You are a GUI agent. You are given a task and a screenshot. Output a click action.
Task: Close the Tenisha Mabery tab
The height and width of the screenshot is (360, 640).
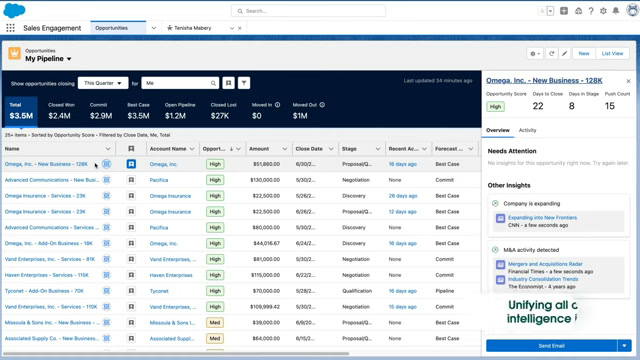[x=240, y=28]
